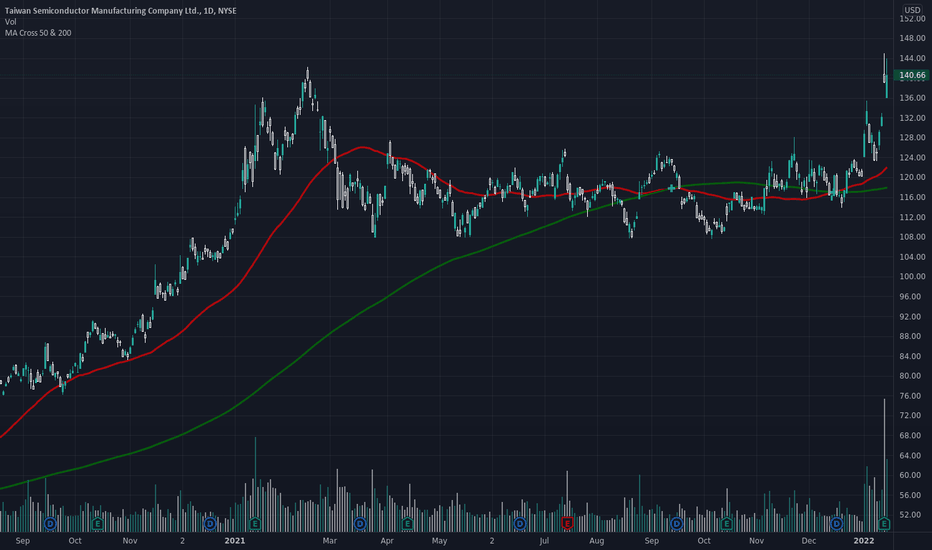This screenshot has height=550, width=932.
Task: Click the Aug label on time axis
Action: (x=596, y=540)
